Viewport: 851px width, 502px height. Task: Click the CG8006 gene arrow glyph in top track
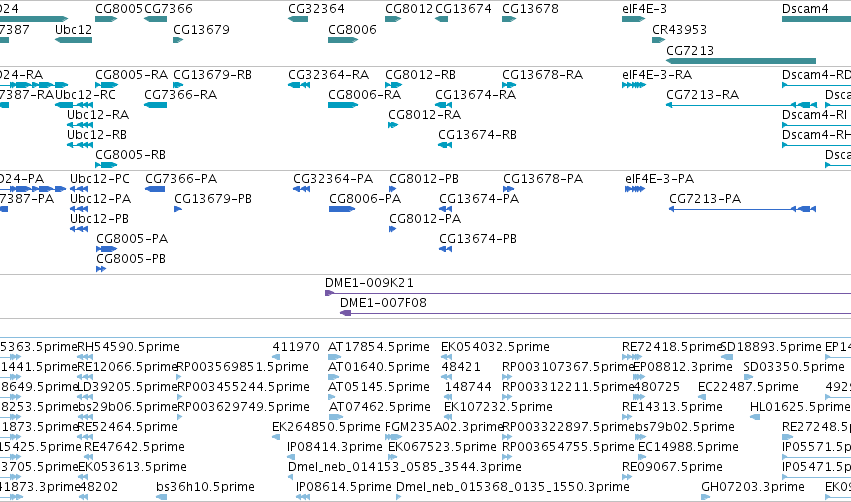[x=342, y=40]
